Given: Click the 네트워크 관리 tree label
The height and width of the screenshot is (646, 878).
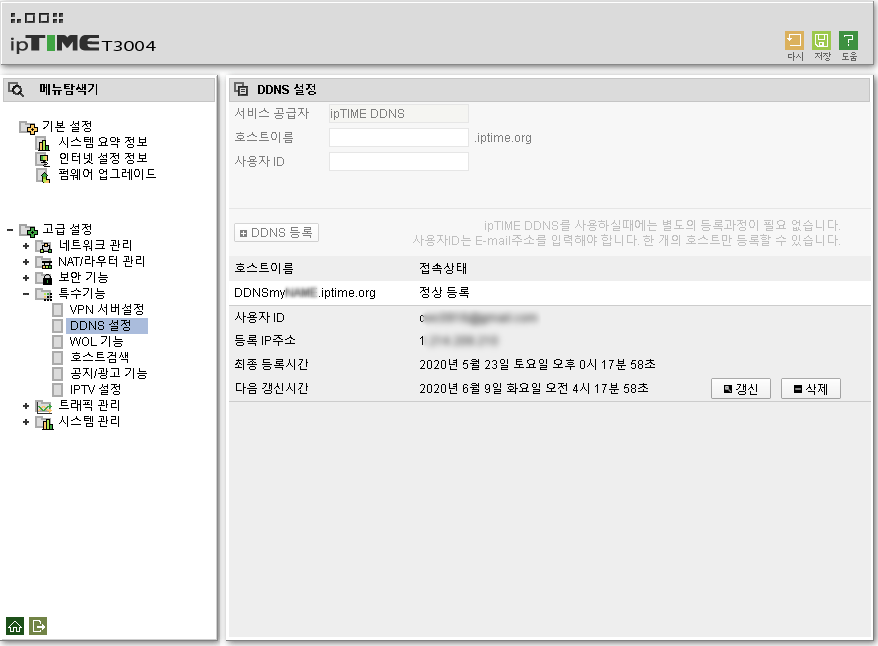Looking at the screenshot, I should coord(95,246).
